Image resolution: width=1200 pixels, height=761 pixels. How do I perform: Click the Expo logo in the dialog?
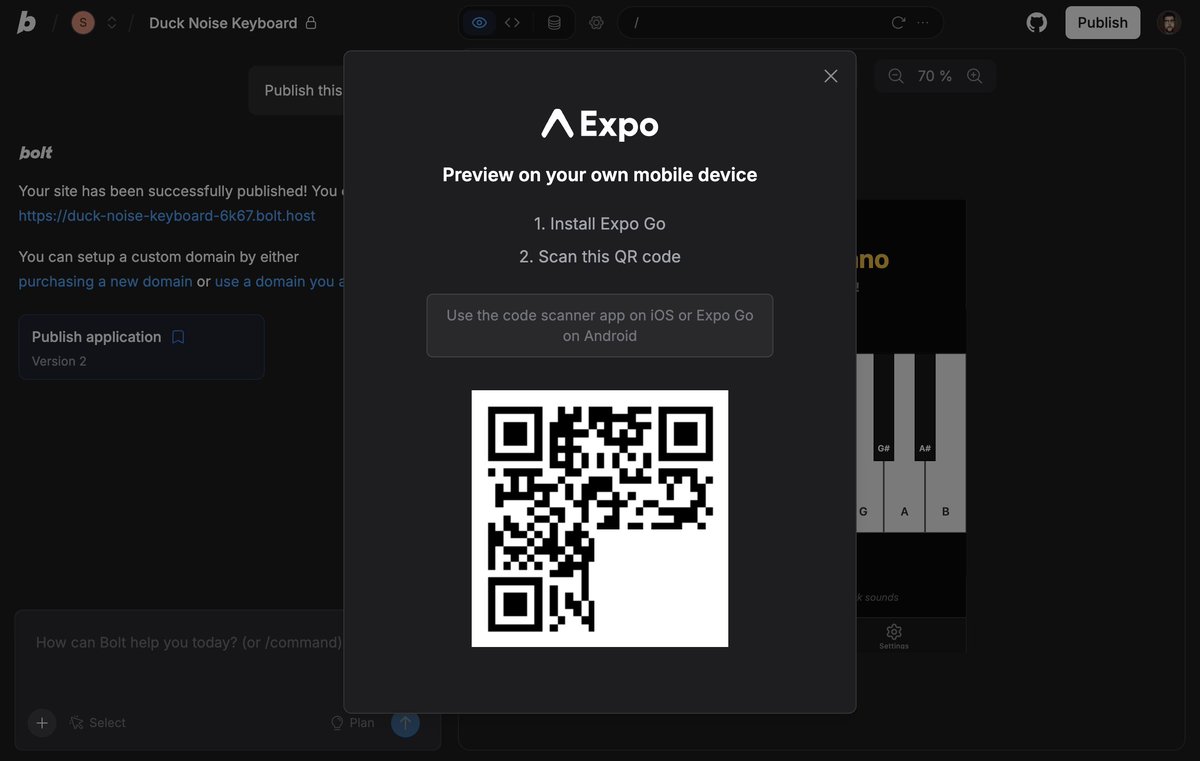(600, 124)
